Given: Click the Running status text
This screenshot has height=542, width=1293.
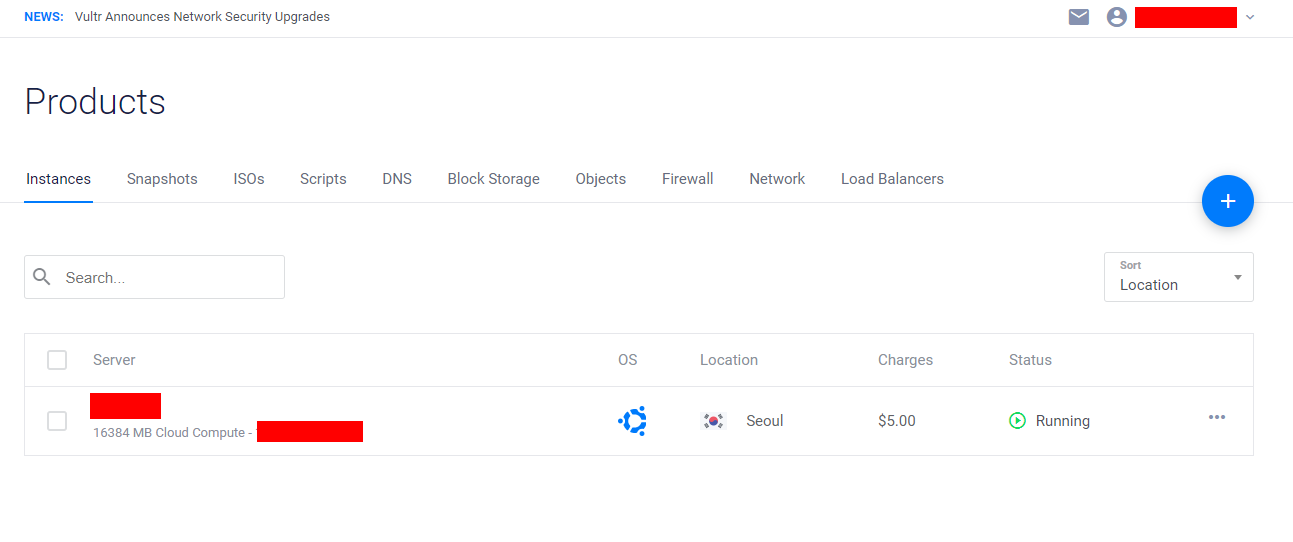Looking at the screenshot, I should click(x=1063, y=421).
